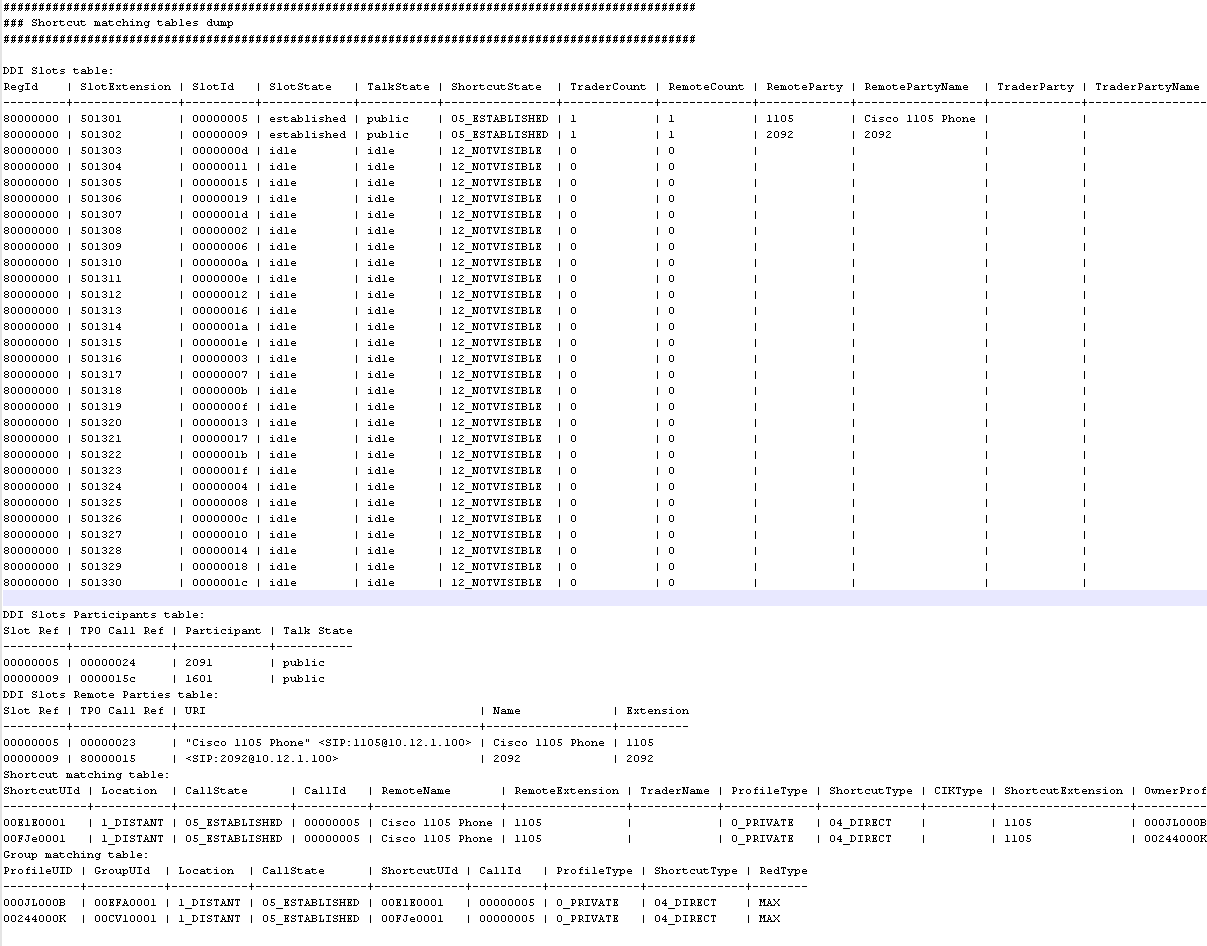Click '05_ESTABLISHED' in the 501302 row

[499, 135]
